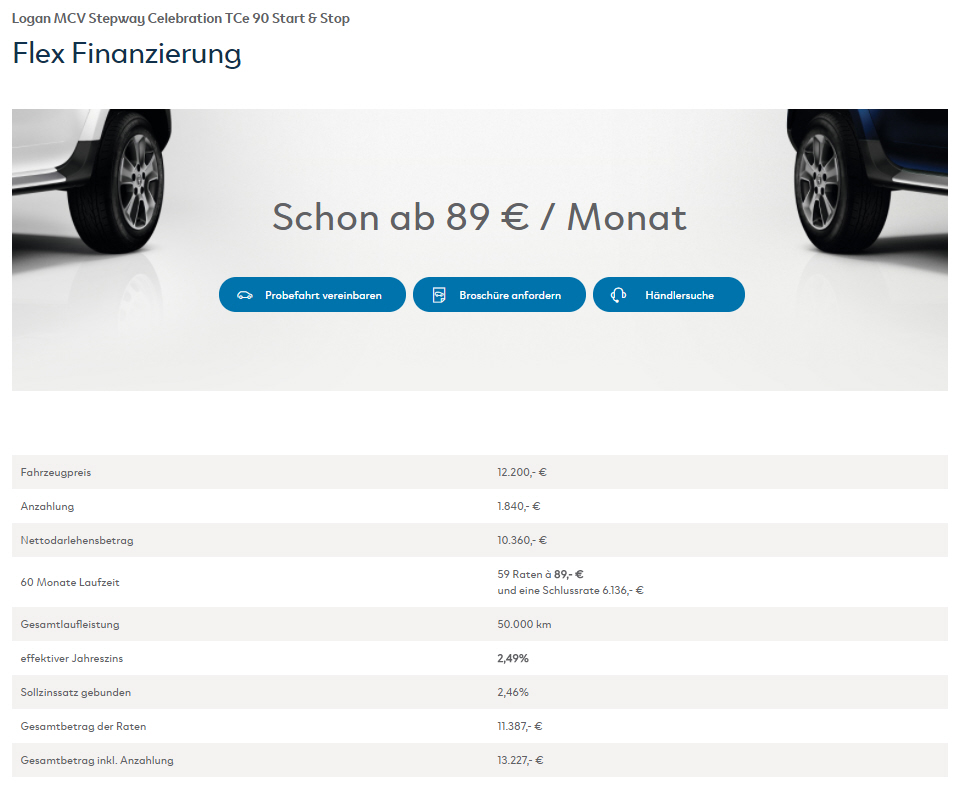The image size is (966, 785).
Task: Click the brochure document icon
Action: [x=439, y=295]
